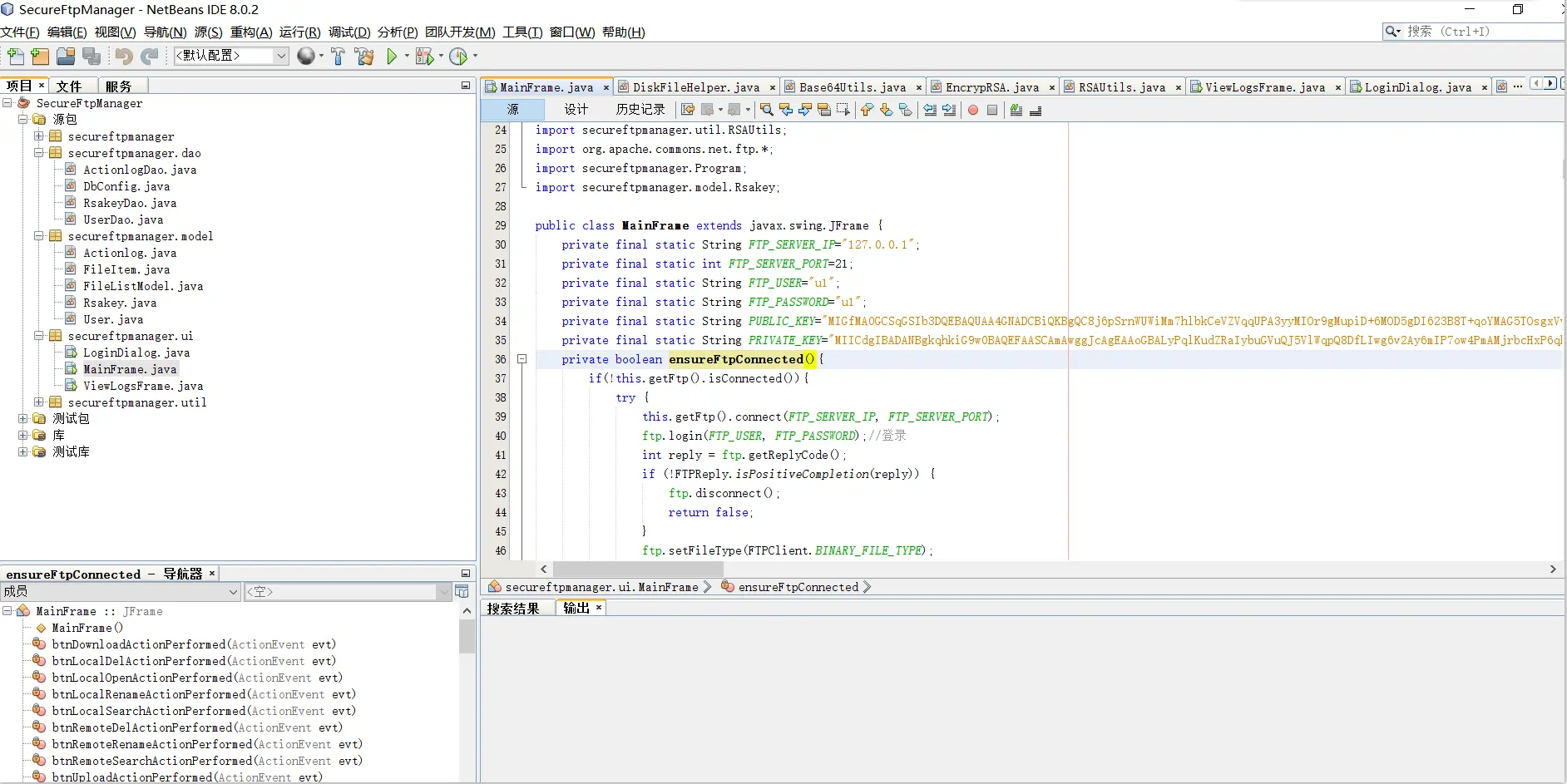Click the Profile Project clock icon

[x=457, y=57]
